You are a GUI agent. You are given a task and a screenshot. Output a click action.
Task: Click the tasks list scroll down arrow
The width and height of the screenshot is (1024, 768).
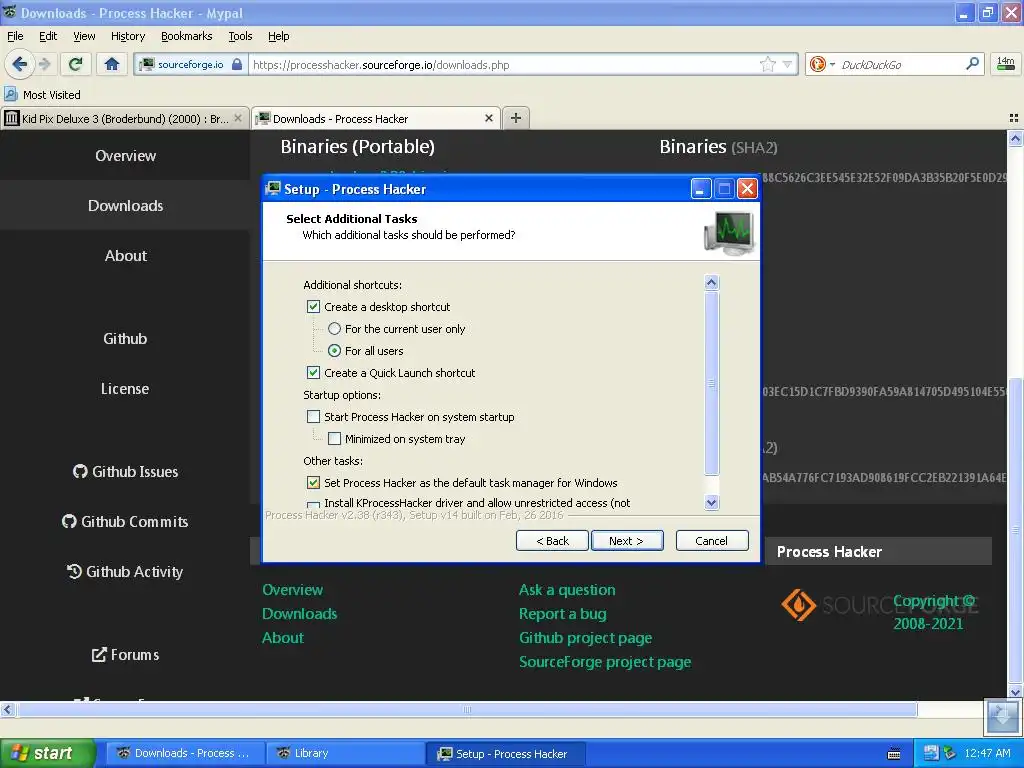coord(712,502)
